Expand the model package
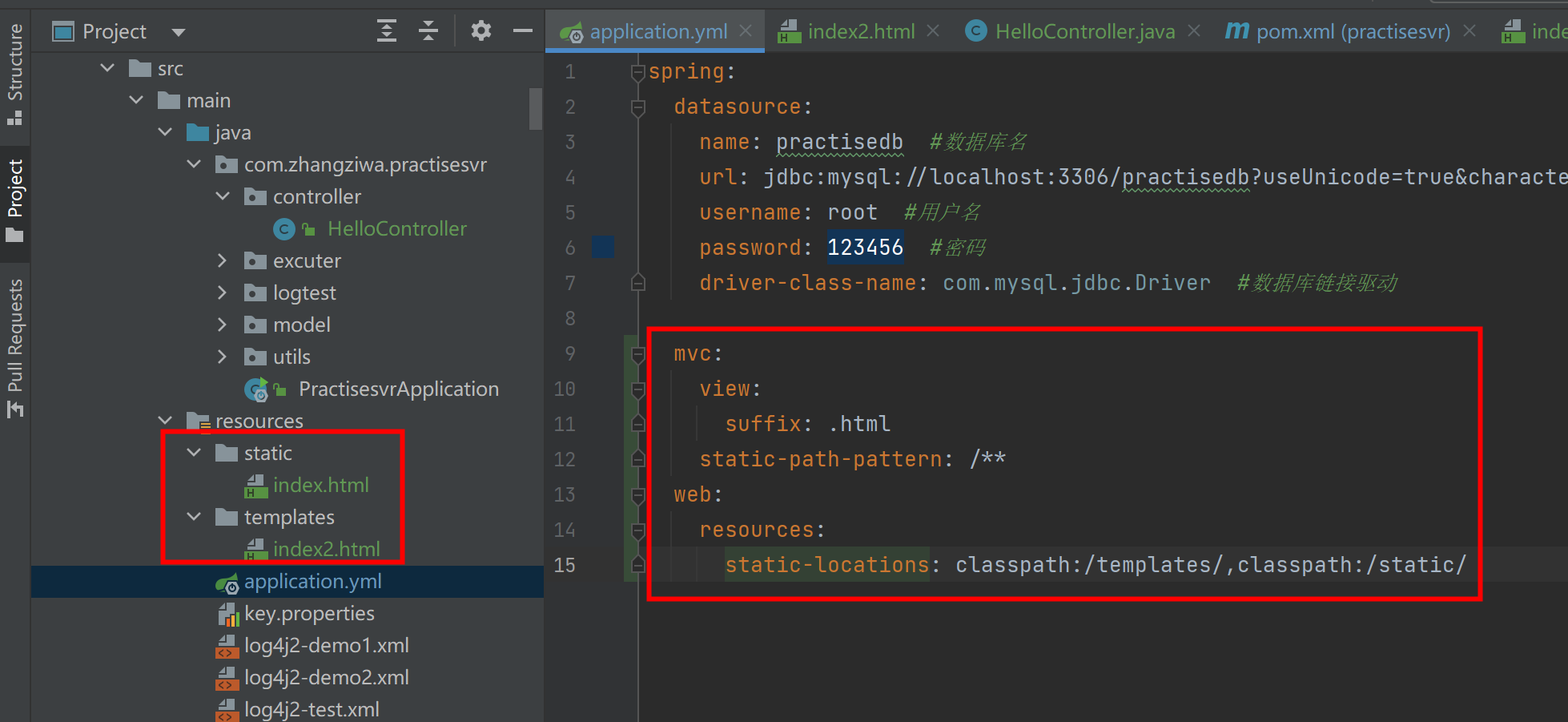1568x722 pixels. coord(223,325)
